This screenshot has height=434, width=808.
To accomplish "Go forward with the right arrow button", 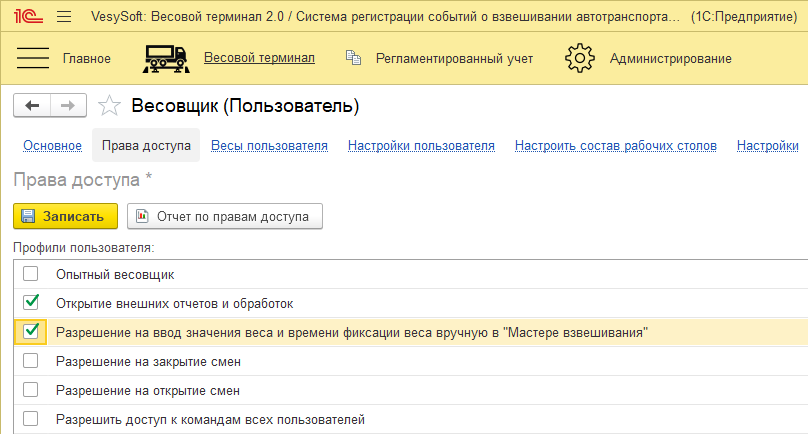I will coord(68,106).
